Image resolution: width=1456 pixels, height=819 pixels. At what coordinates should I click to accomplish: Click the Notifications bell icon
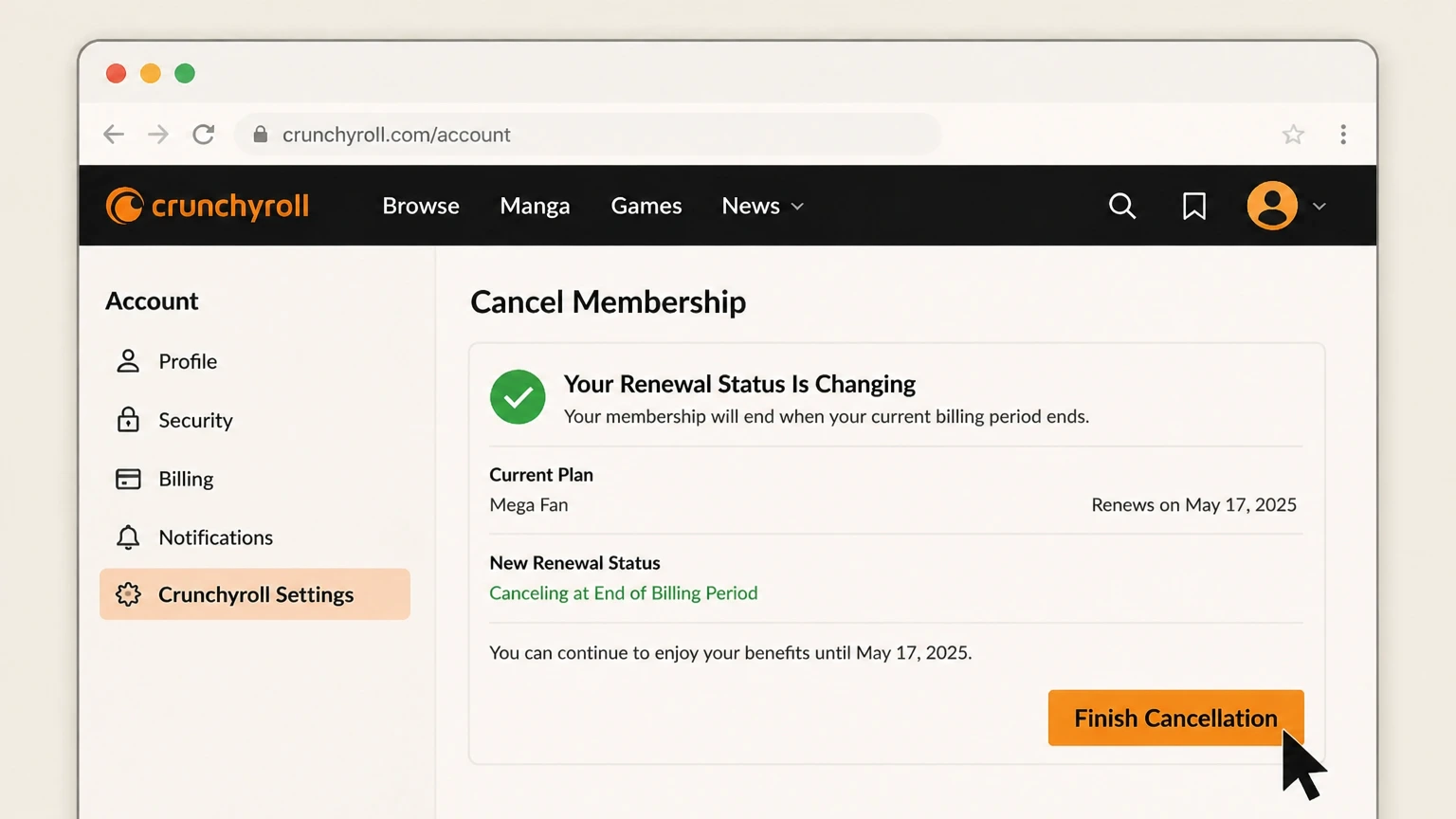click(x=128, y=537)
